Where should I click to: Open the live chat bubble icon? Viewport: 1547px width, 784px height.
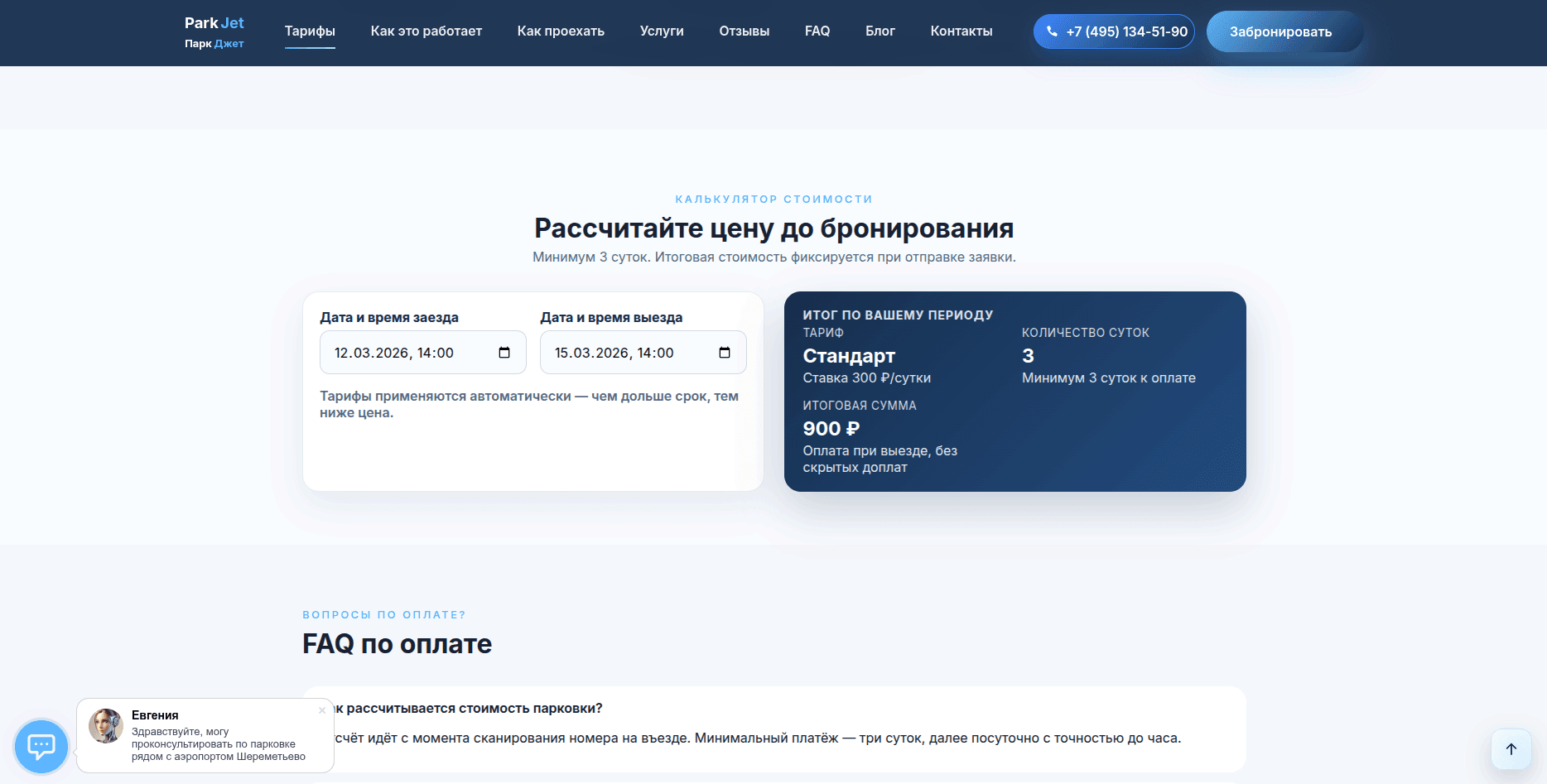click(41, 746)
